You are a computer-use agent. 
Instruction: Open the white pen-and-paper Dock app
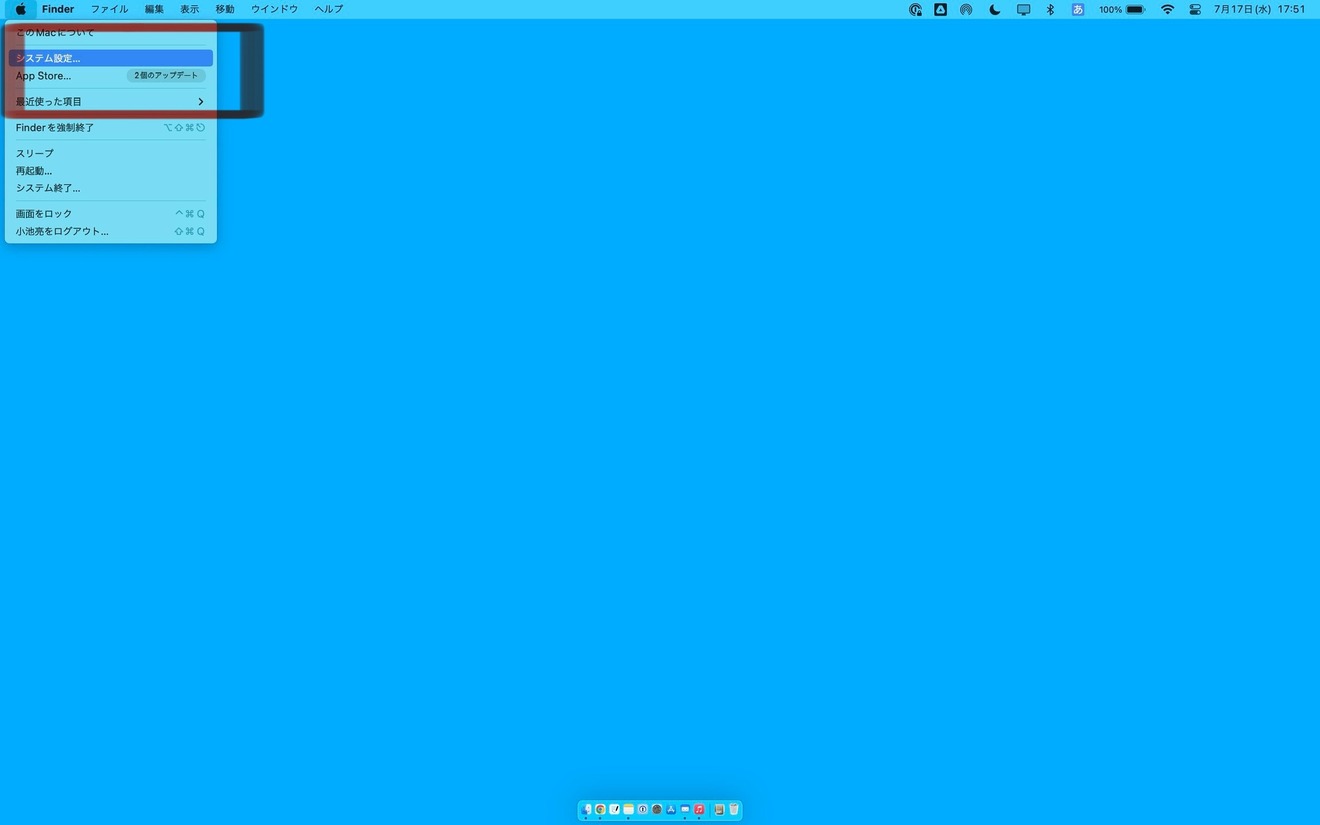614,809
